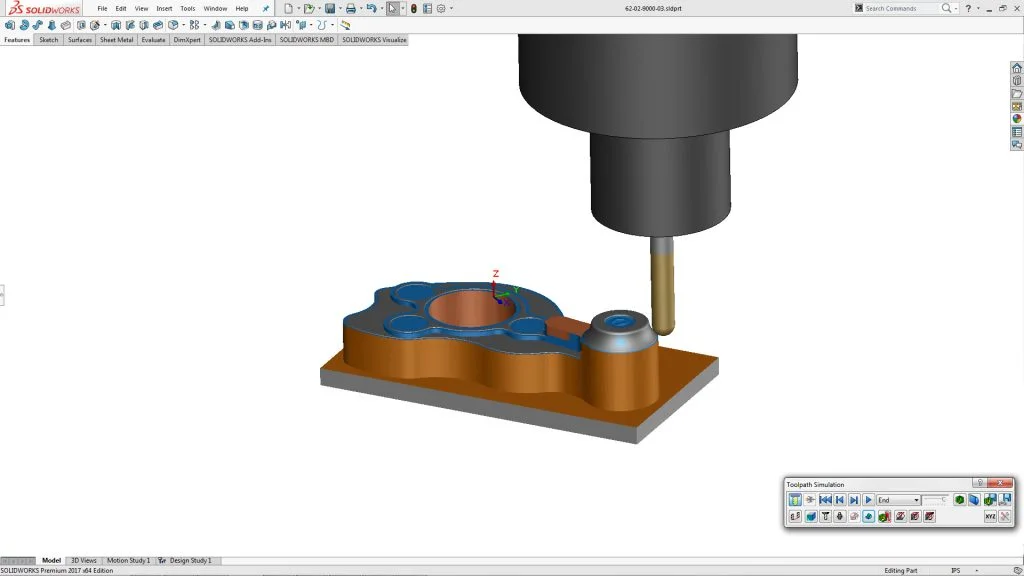Rewind toolpath simulation to the start
This screenshot has height=576, width=1024.
coord(825,500)
